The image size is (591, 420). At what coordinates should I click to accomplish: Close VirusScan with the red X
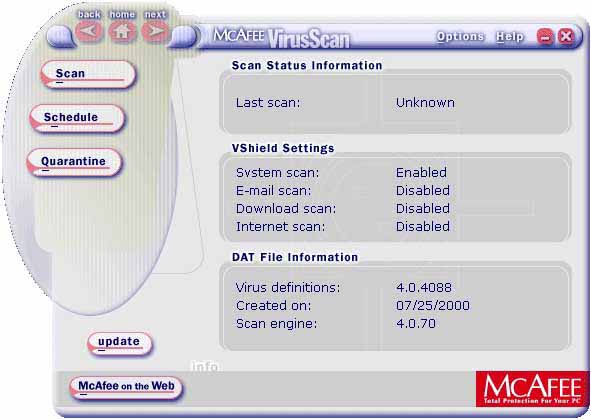pyautogui.click(x=565, y=37)
